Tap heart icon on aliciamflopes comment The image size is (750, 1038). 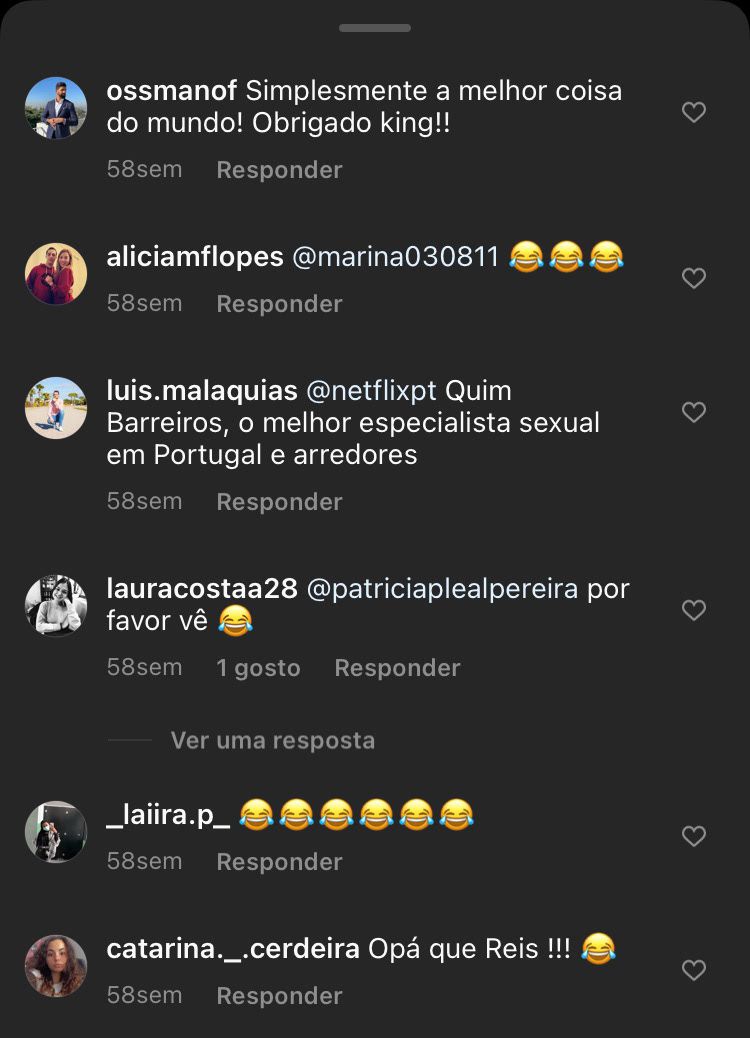(694, 278)
